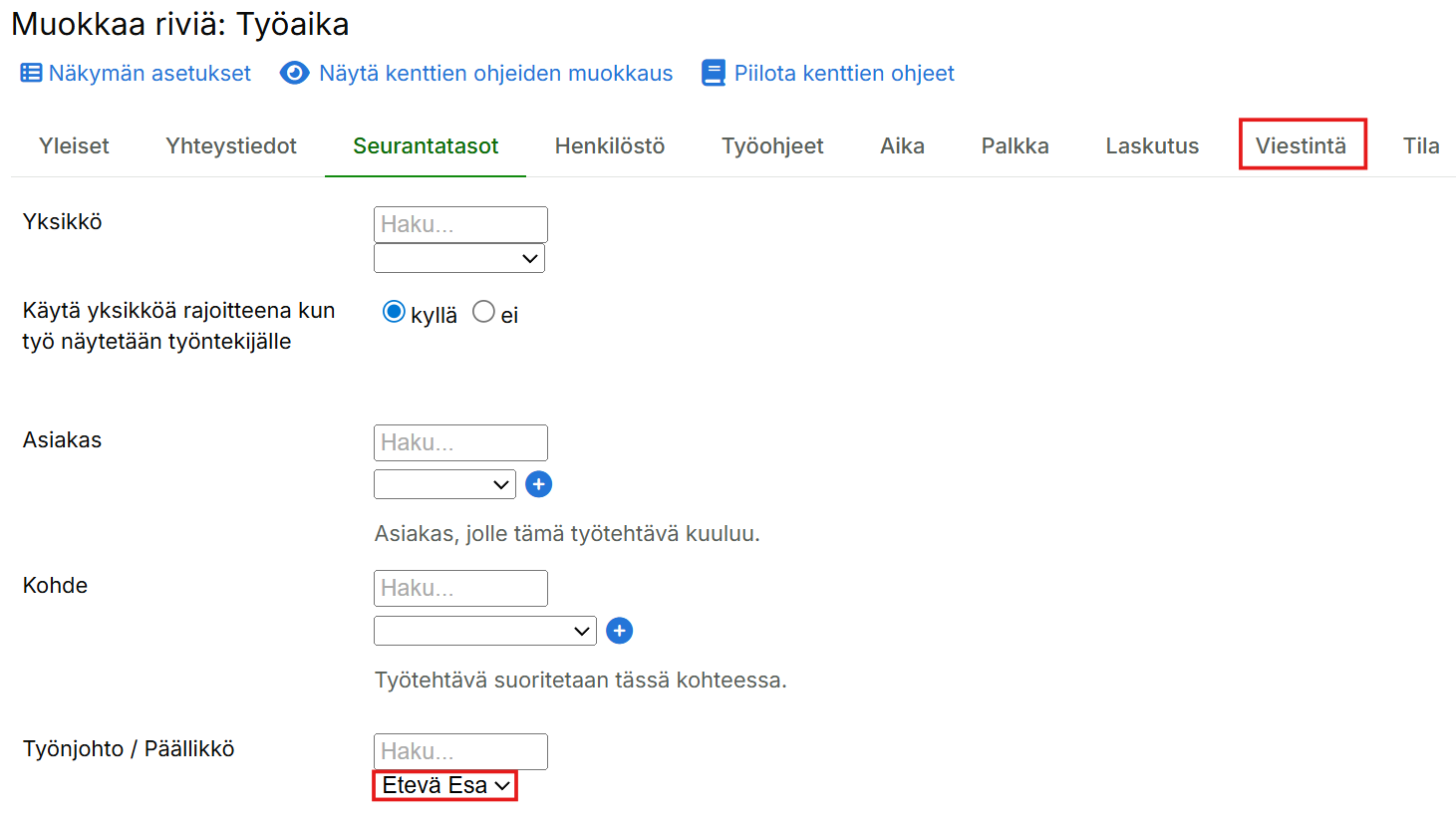This screenshot has width=1456, height=823.
Task: Open the Henkilöstö tab
Action: click(x=609, y=145)
